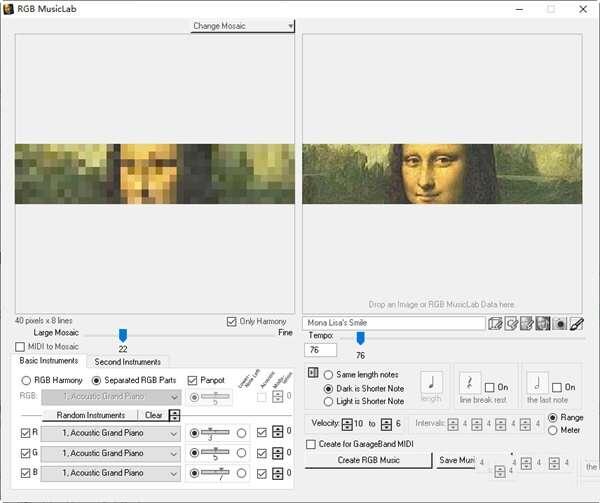600x503 pixels.
Task: Enable MIDI to Mosaic checkbox
Action: tap(21, 346)
